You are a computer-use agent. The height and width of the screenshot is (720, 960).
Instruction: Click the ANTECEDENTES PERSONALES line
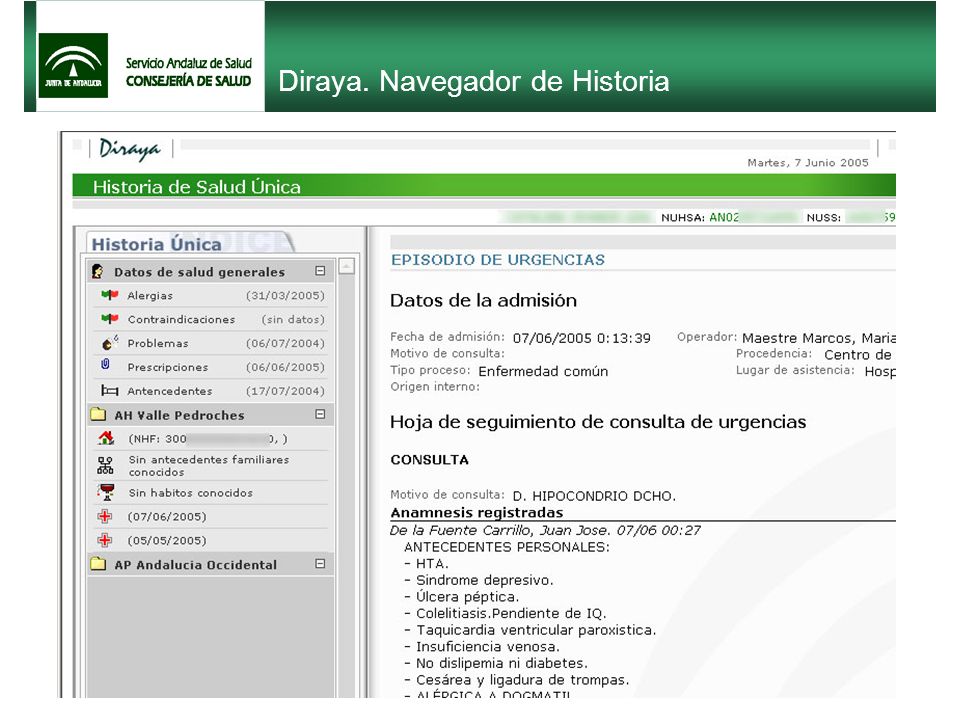(507, 547)
